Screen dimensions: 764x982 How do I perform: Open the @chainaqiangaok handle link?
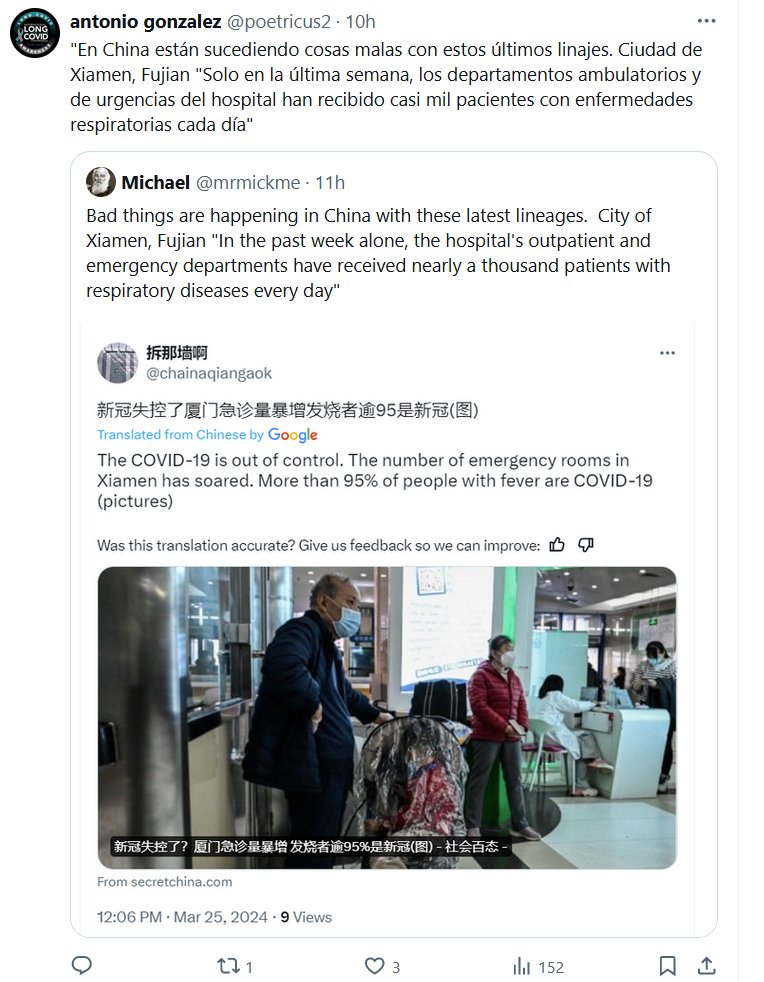209,374
